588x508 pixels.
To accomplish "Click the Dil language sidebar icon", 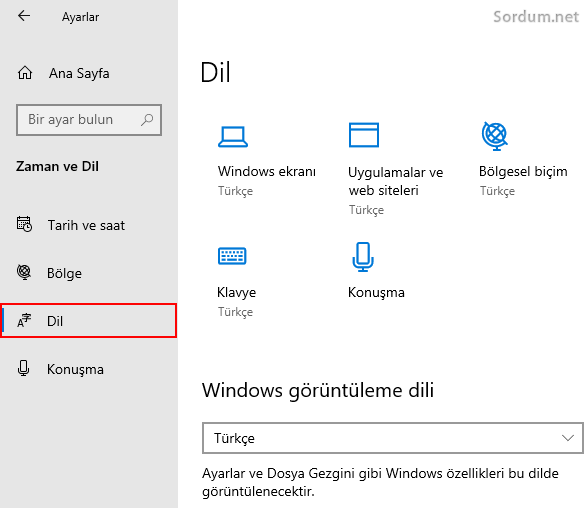I will [24, 321].
